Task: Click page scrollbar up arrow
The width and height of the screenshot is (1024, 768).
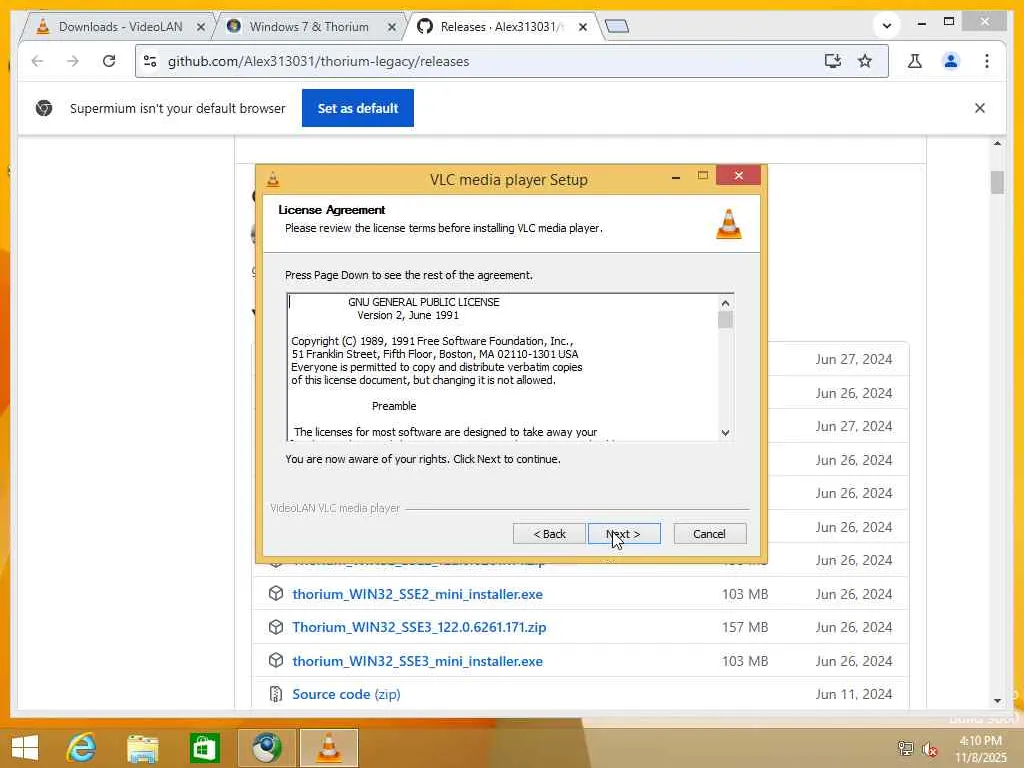Action: coord(997,143)
